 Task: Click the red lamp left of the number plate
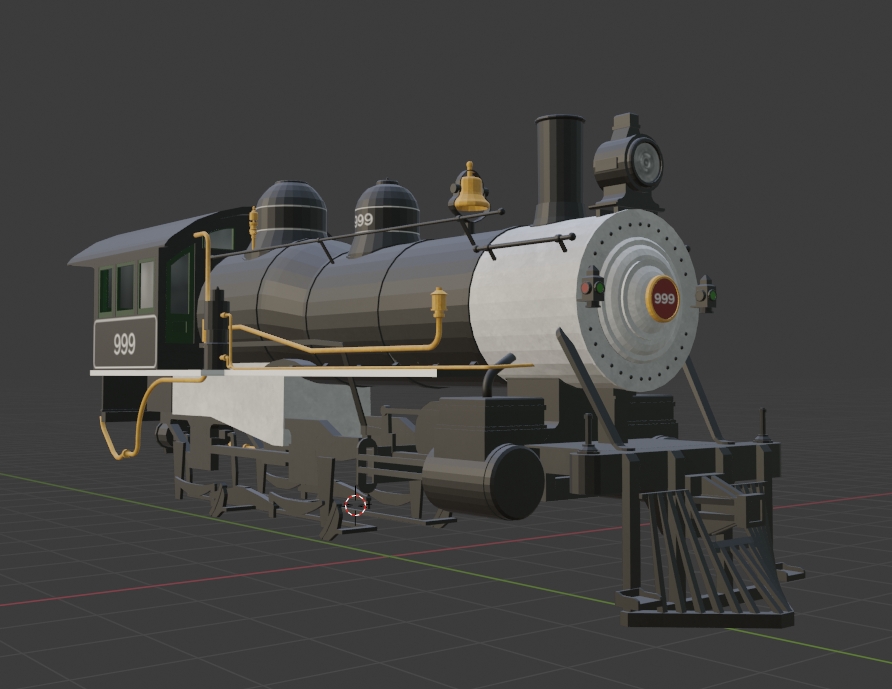pyautogui.click(x=585, y=287)
